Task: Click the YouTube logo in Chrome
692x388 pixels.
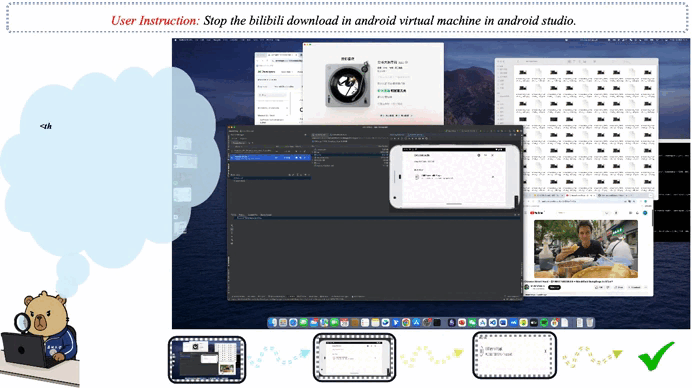Action: pos(537,213)
